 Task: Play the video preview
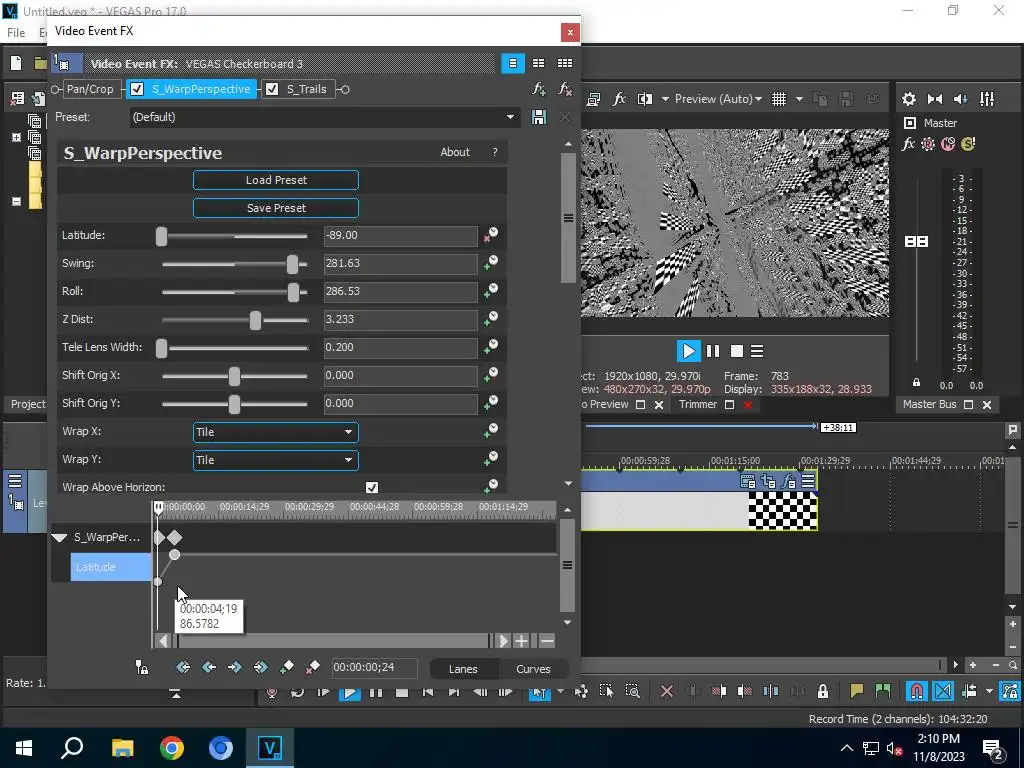(x=688, y=351)
